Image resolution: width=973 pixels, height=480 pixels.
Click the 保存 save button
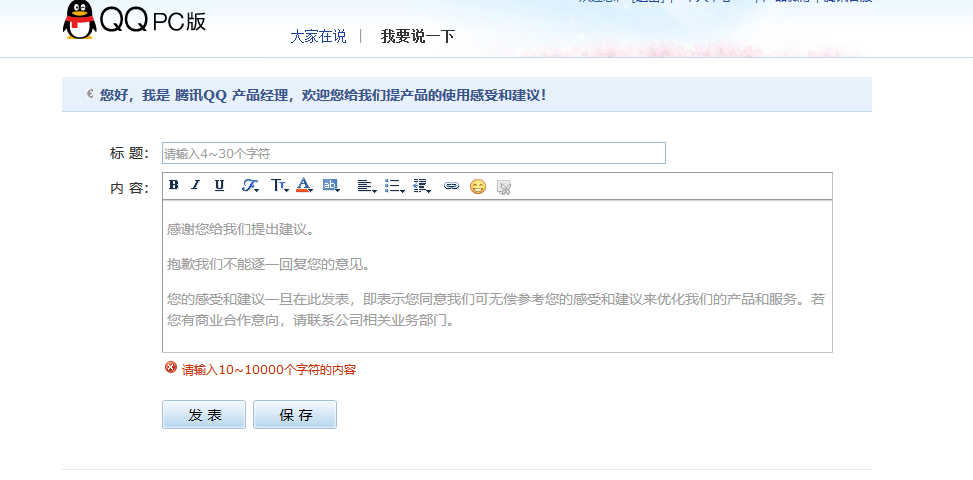point(295,415)
